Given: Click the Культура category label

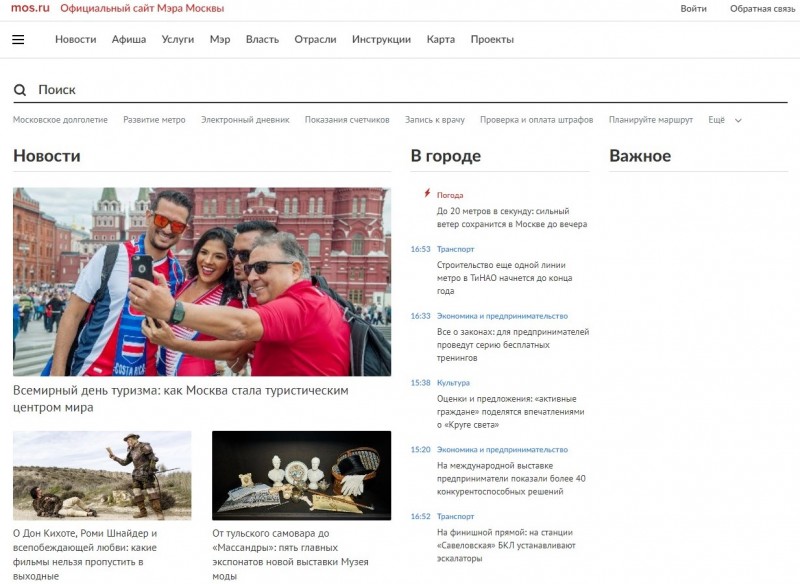Looking at the screenshot, I should point(453,383).
